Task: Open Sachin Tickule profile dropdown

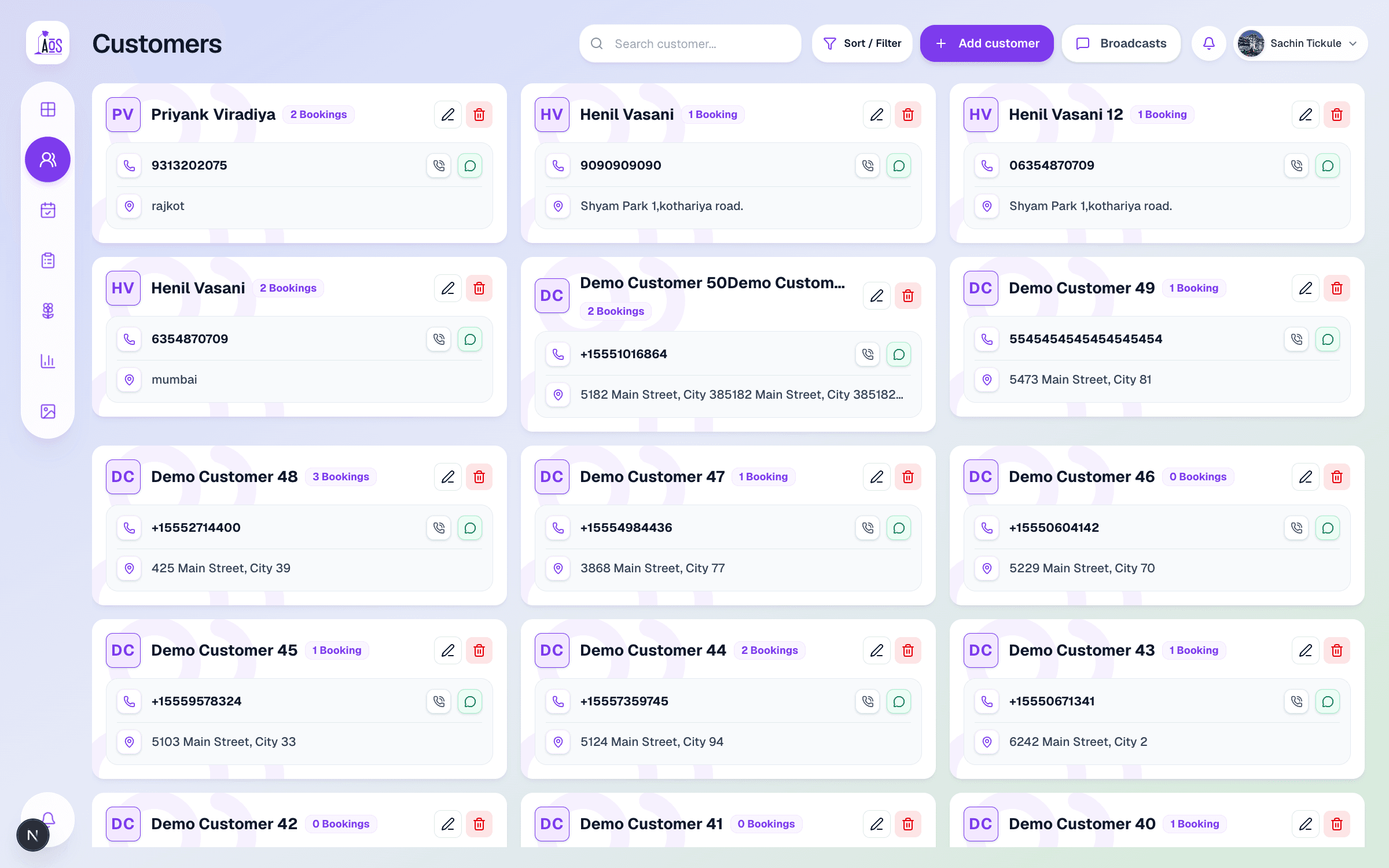Action: 1300,43
